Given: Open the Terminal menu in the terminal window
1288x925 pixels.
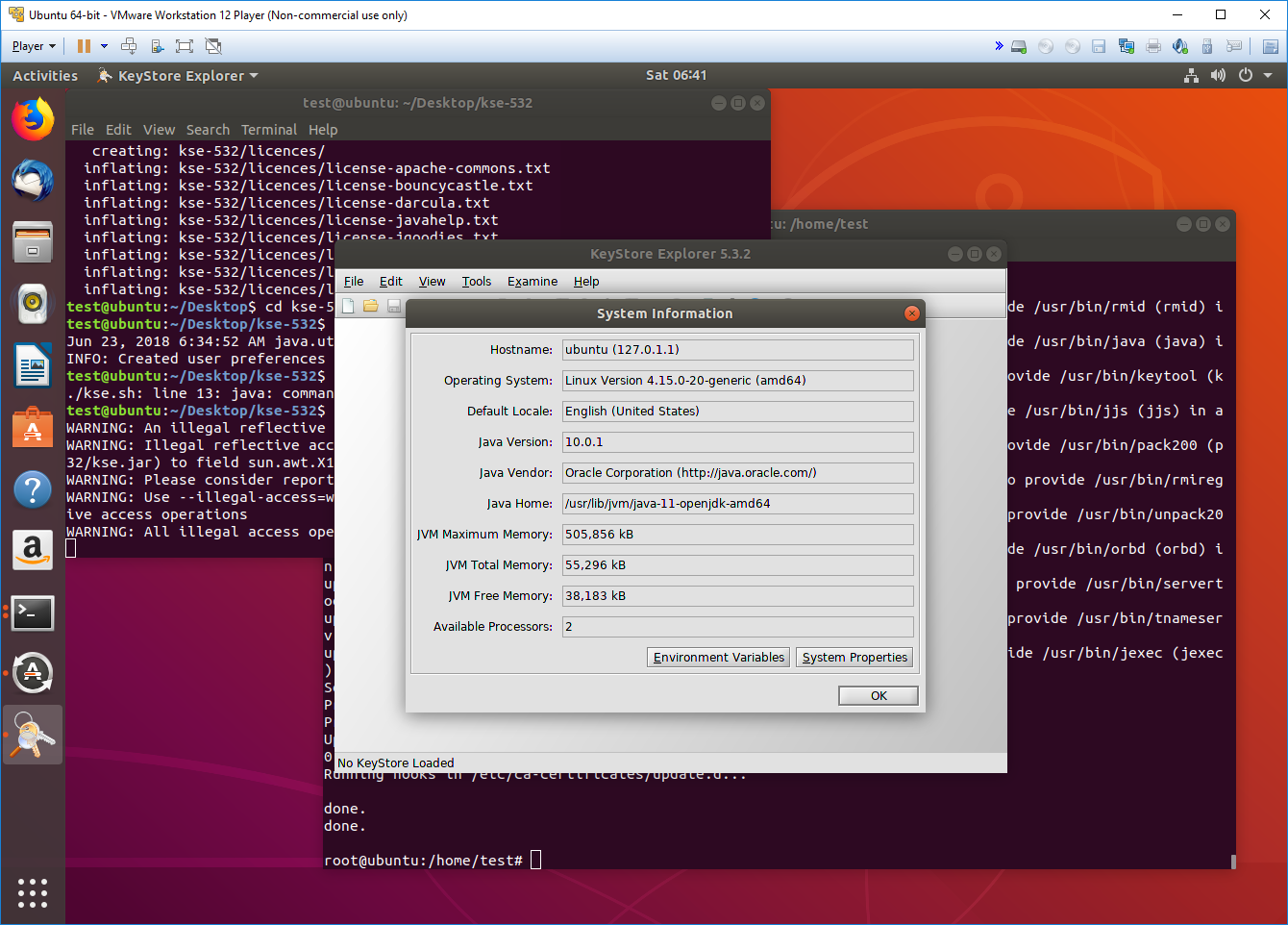Looking at the screenshot, I should [269, 130].
